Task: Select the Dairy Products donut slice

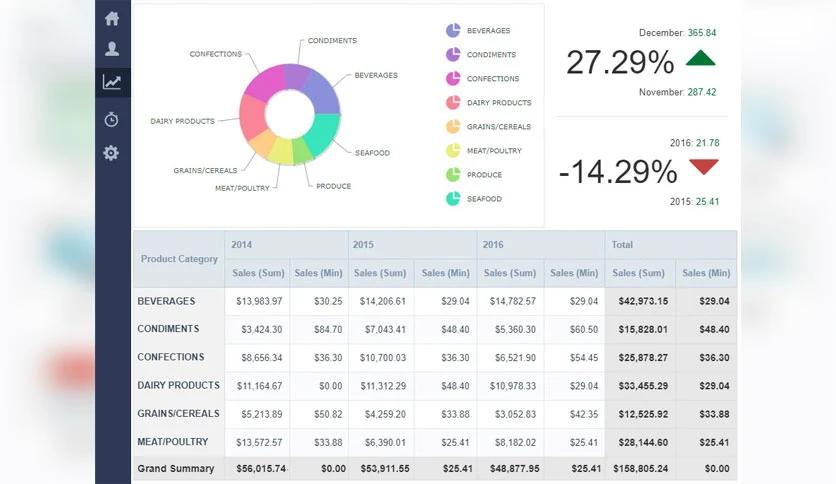Action: 253,117
